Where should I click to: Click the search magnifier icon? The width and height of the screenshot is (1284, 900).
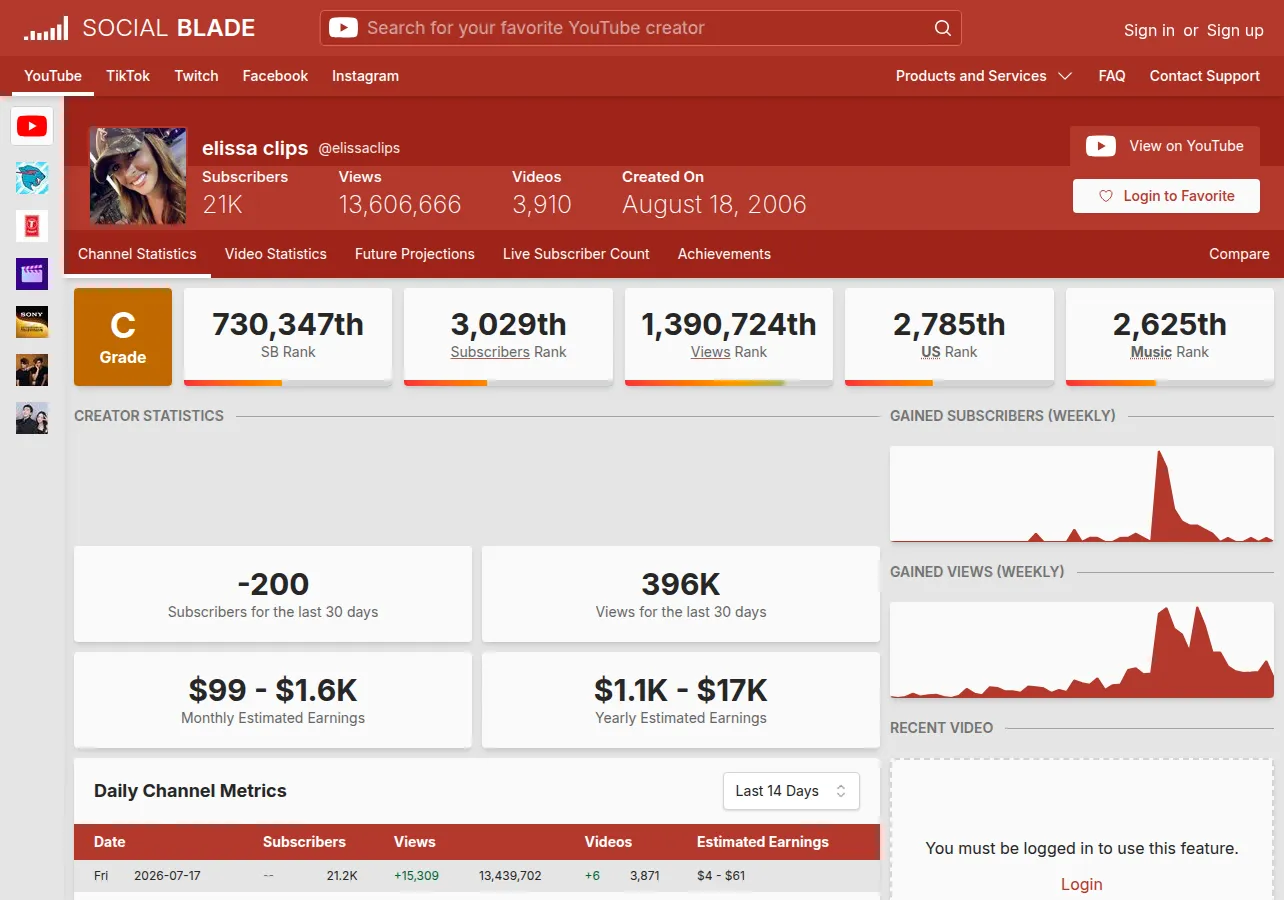coord(942,28)
